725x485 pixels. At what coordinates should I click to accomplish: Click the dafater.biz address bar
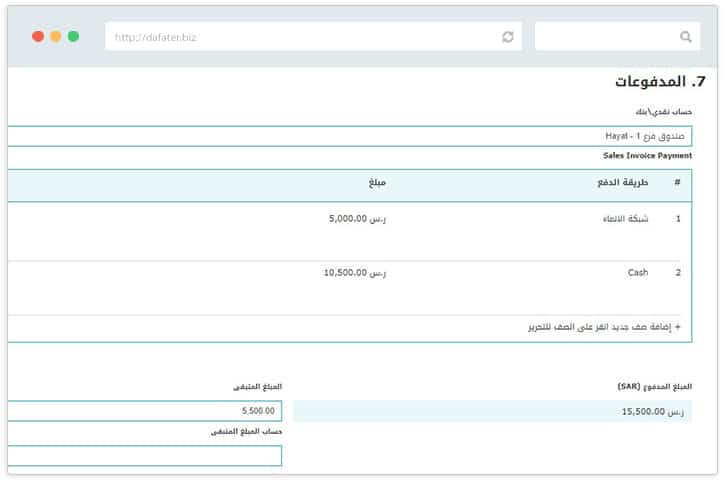pos(300,37)
